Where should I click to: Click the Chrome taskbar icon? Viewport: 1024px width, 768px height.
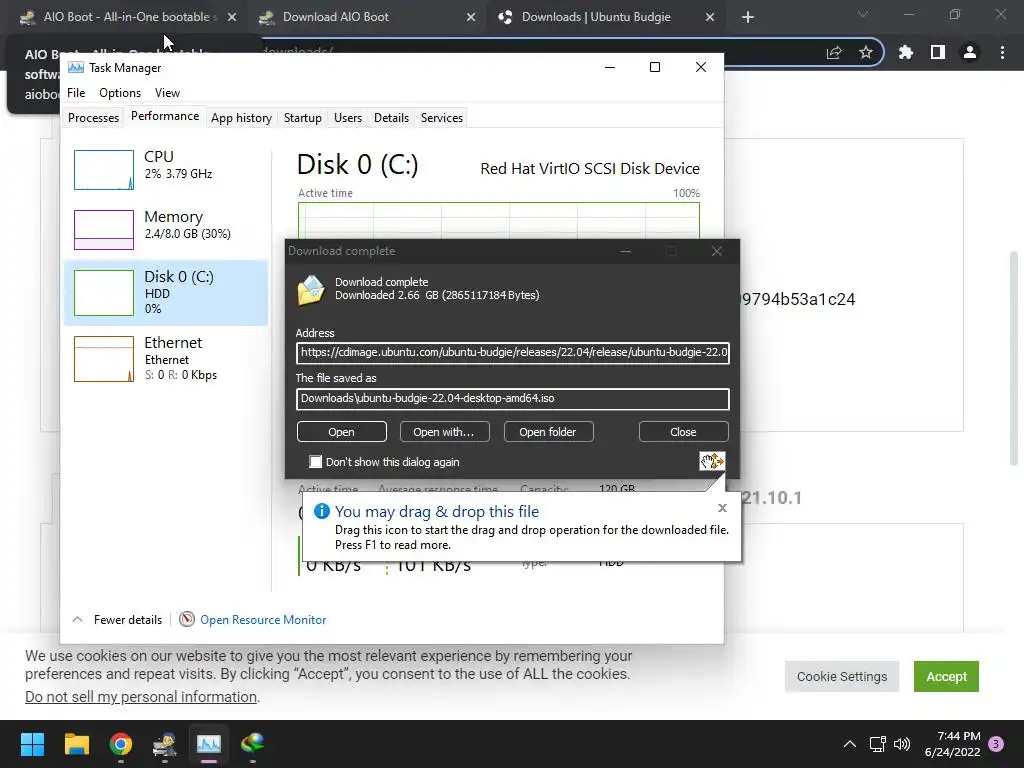click(121, 744)
